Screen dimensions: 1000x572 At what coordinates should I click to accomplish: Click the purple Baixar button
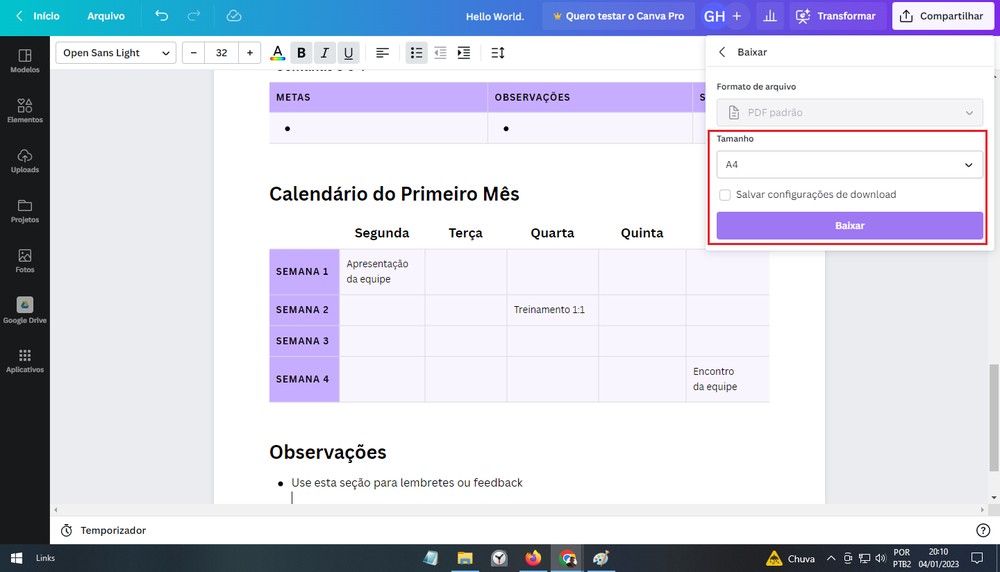pyautogui.click(x=849, y=226)
